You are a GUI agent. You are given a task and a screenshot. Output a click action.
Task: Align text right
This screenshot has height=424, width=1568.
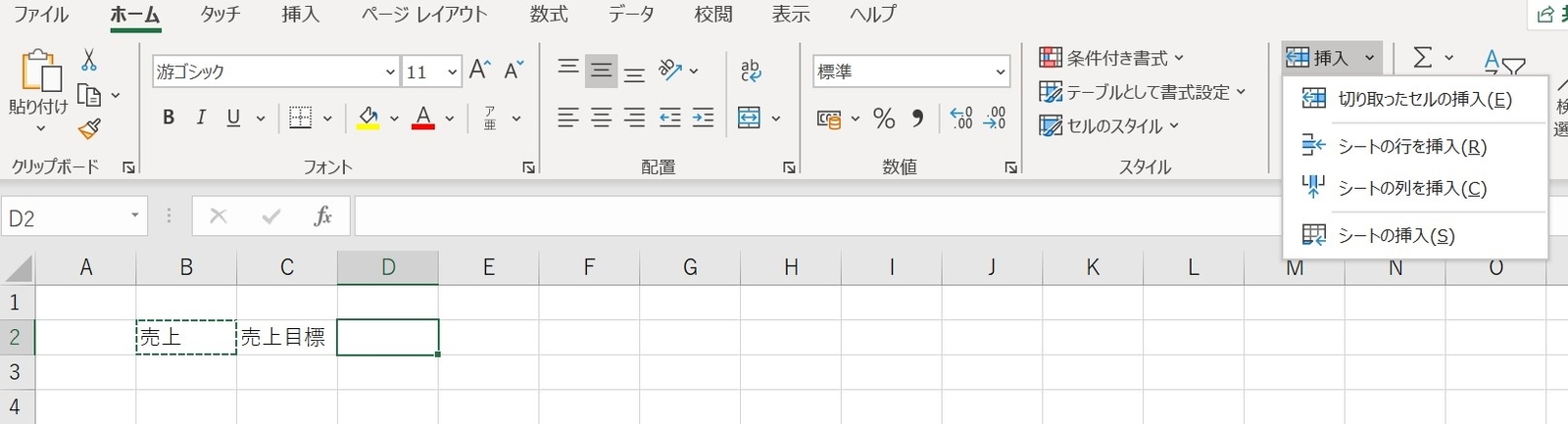click(x=635, y=118)
